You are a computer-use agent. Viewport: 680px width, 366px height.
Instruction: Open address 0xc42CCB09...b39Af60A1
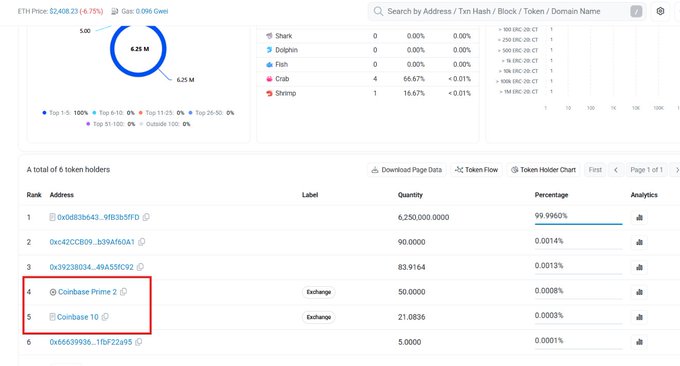(92, 242)
